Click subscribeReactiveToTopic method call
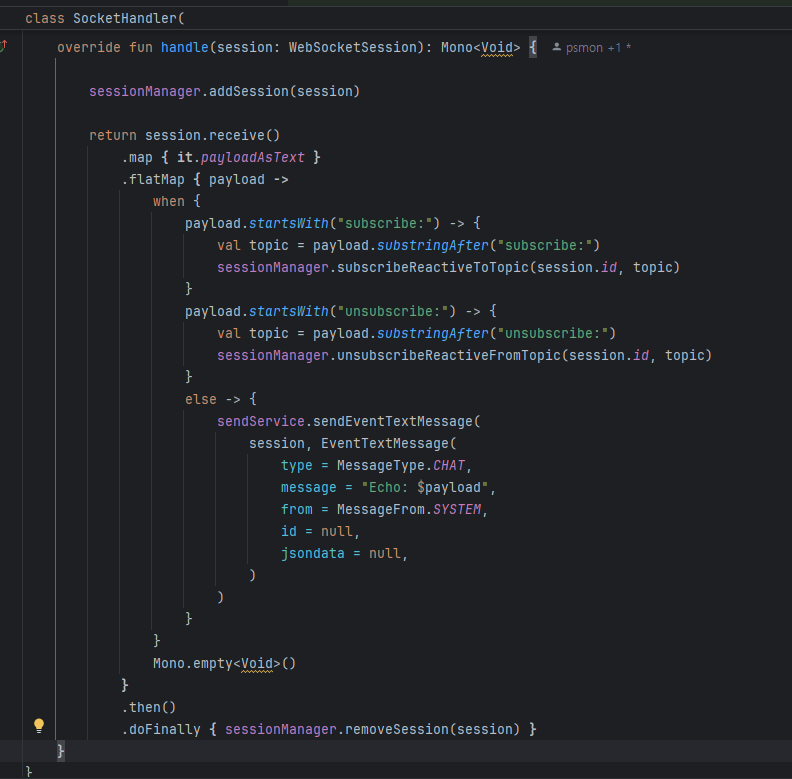 click(432, 267)
